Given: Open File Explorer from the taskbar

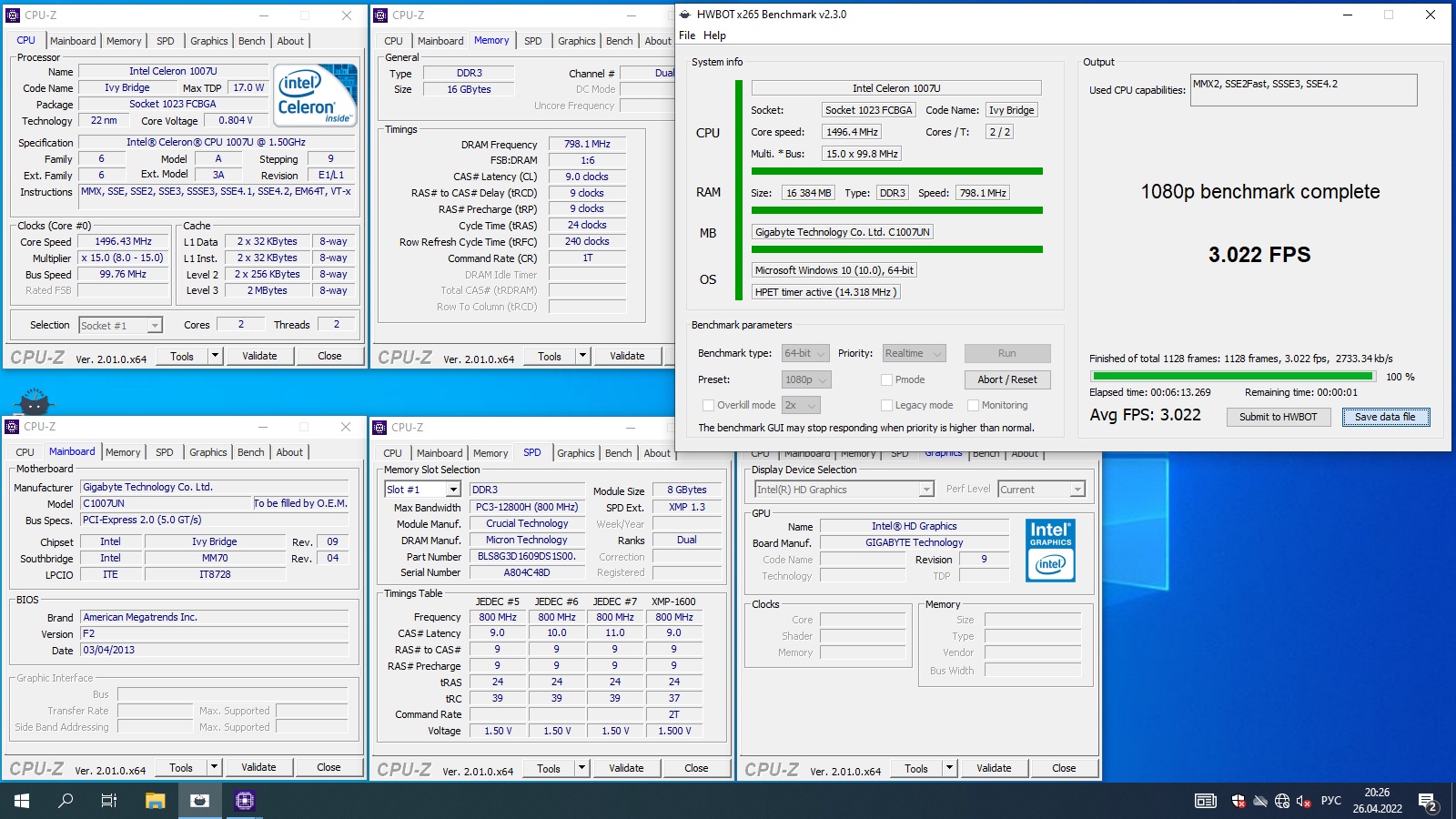Looking at the screenshot, I should 156,801.
